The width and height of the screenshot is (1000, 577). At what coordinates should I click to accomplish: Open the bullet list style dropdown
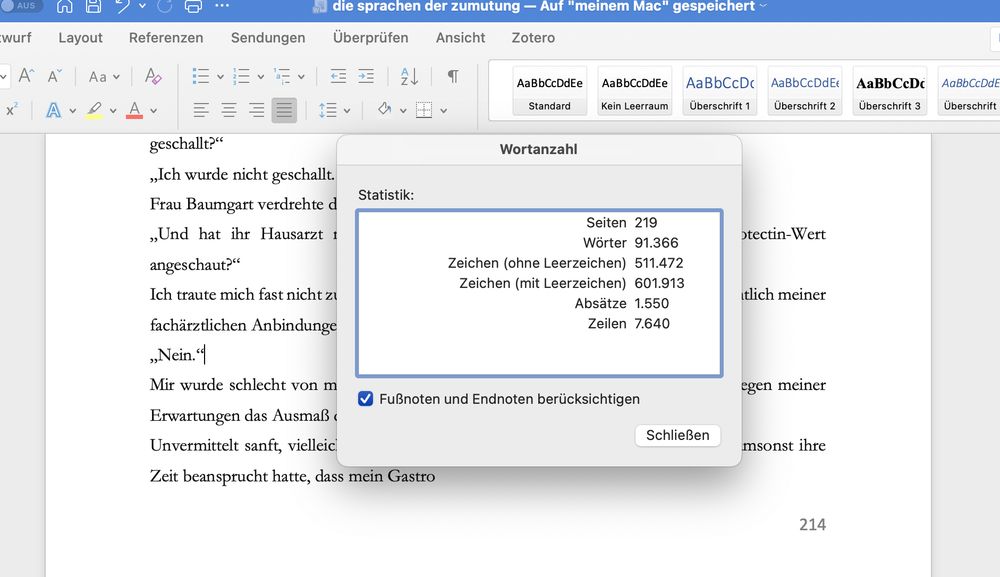click(x=218, y=76)
